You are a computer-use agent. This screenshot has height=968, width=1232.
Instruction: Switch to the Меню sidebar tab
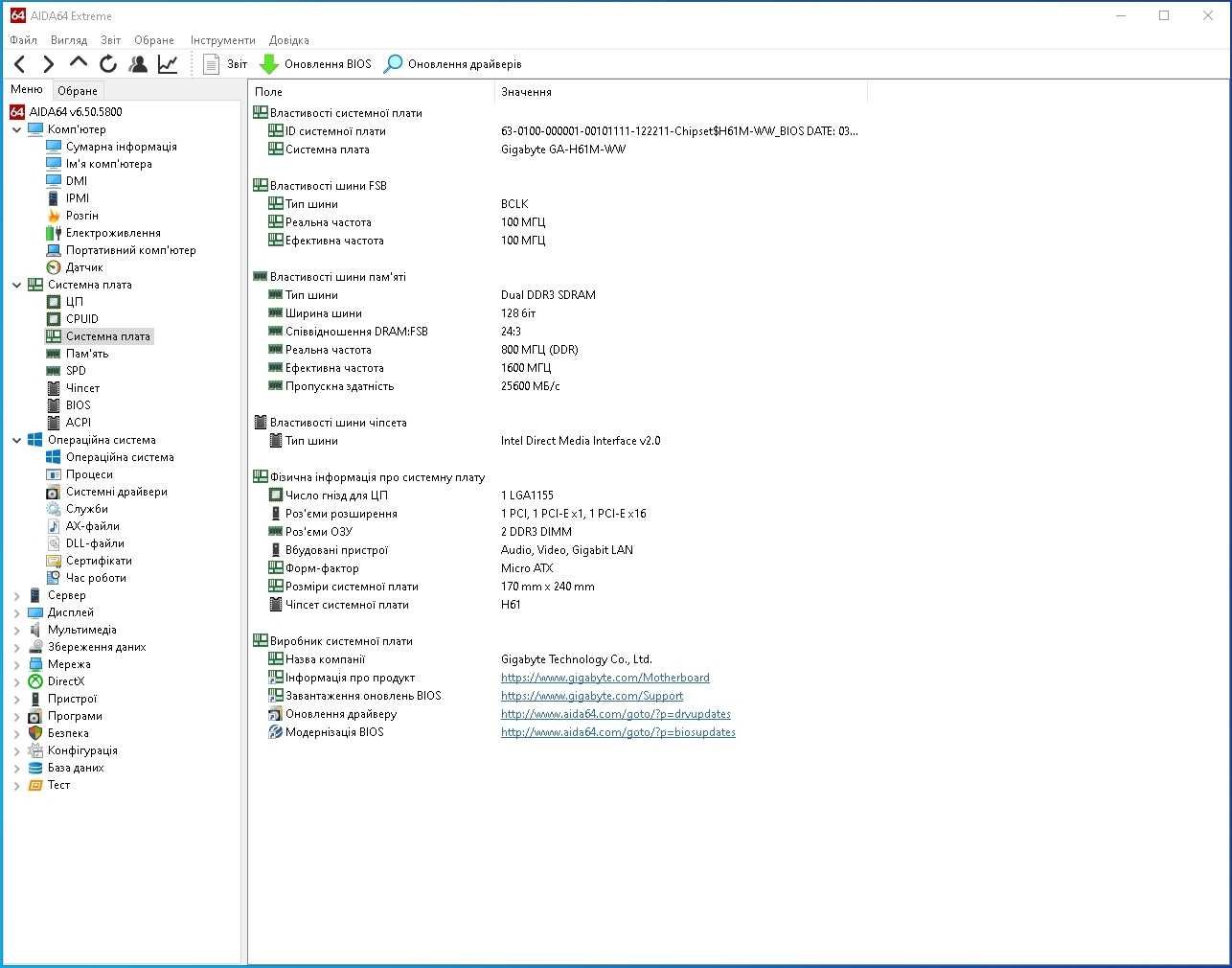point(27,90)
